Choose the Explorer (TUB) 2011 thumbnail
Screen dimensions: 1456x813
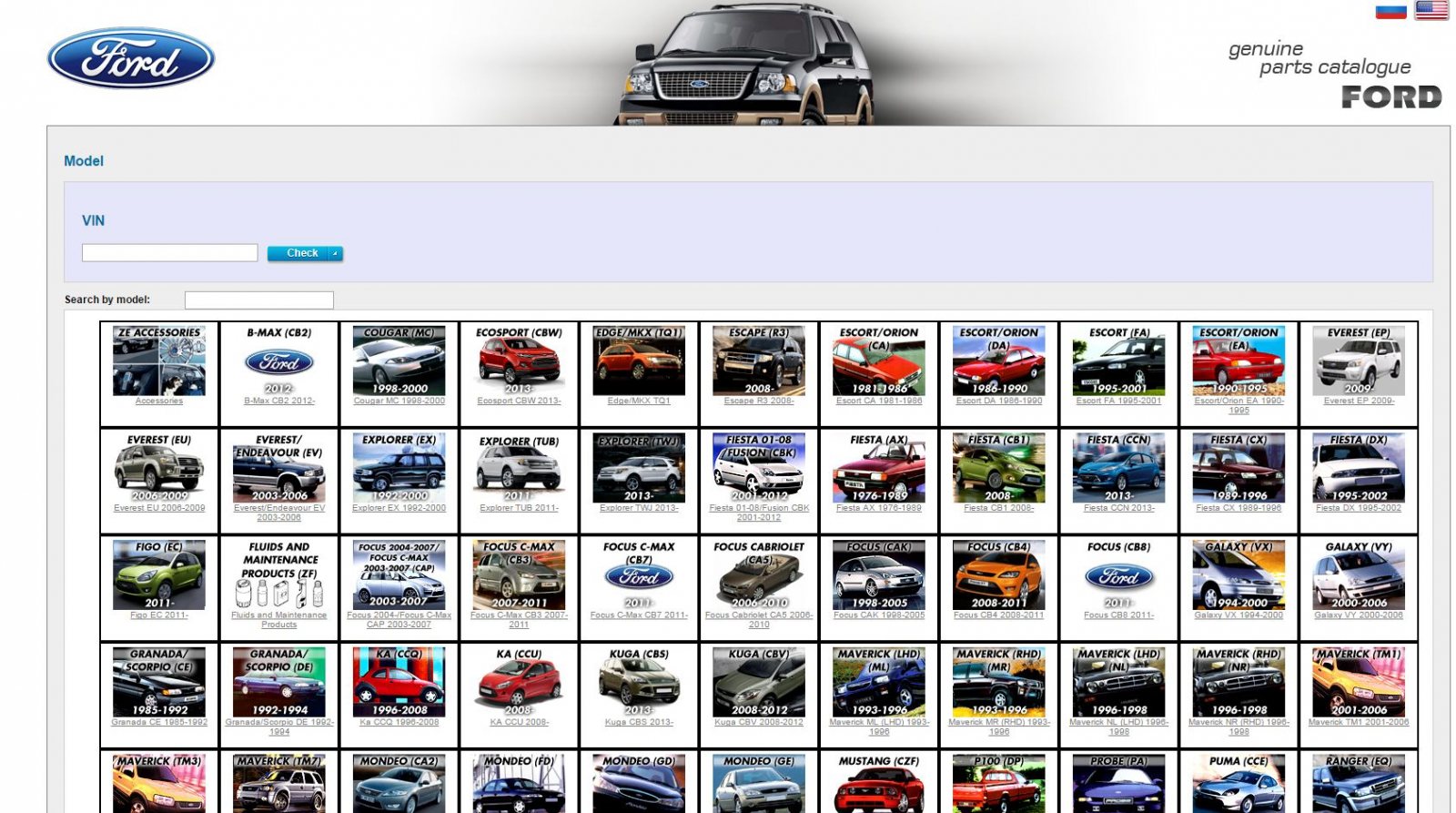pos(519,468)
